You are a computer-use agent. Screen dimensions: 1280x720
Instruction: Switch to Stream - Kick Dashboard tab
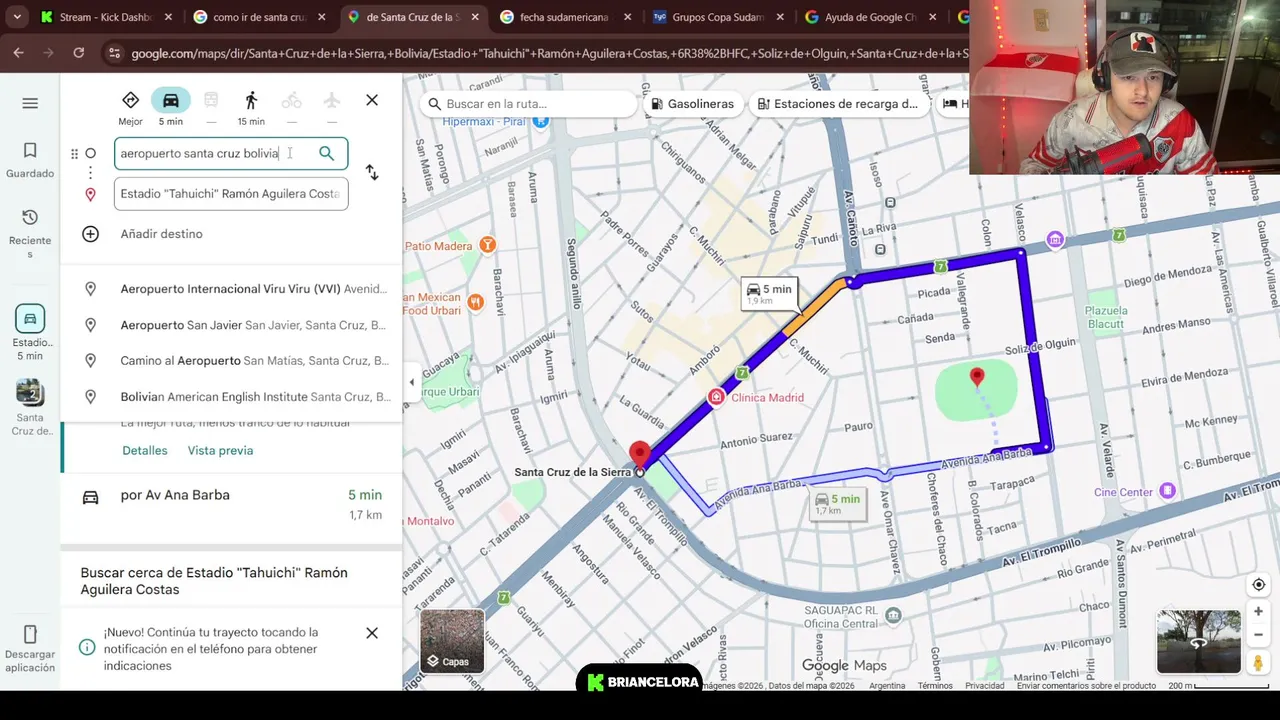click(108, 17)
